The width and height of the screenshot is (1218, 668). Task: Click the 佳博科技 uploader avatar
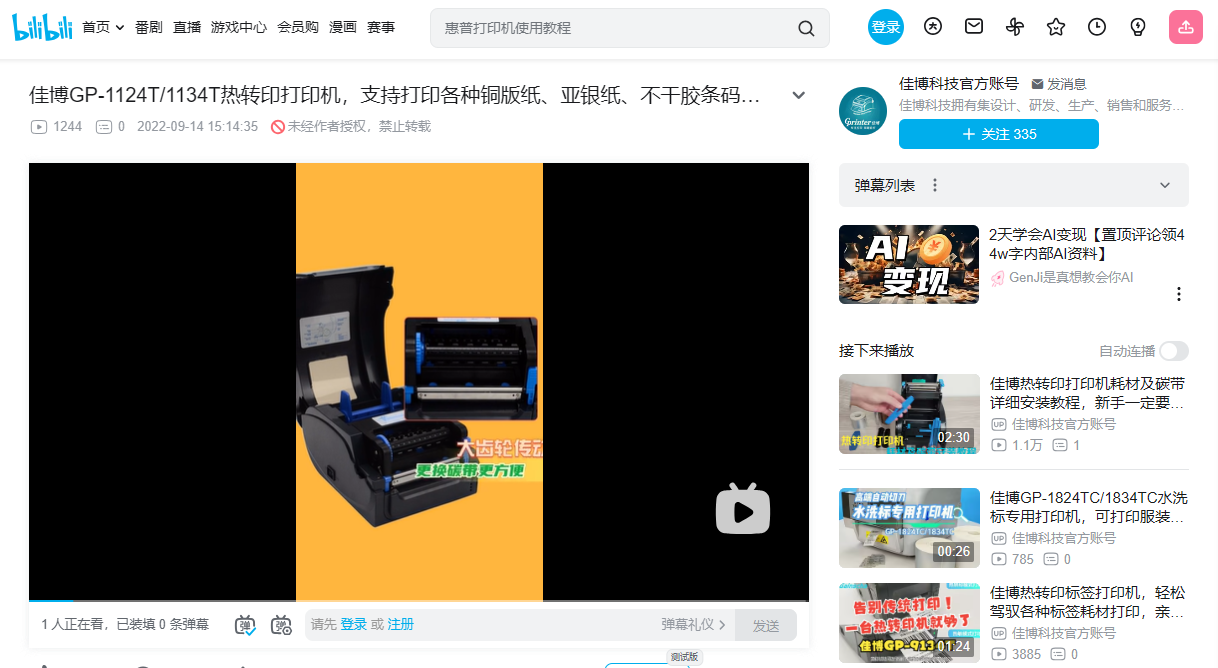pyautogui.click(x=863, y=112)
